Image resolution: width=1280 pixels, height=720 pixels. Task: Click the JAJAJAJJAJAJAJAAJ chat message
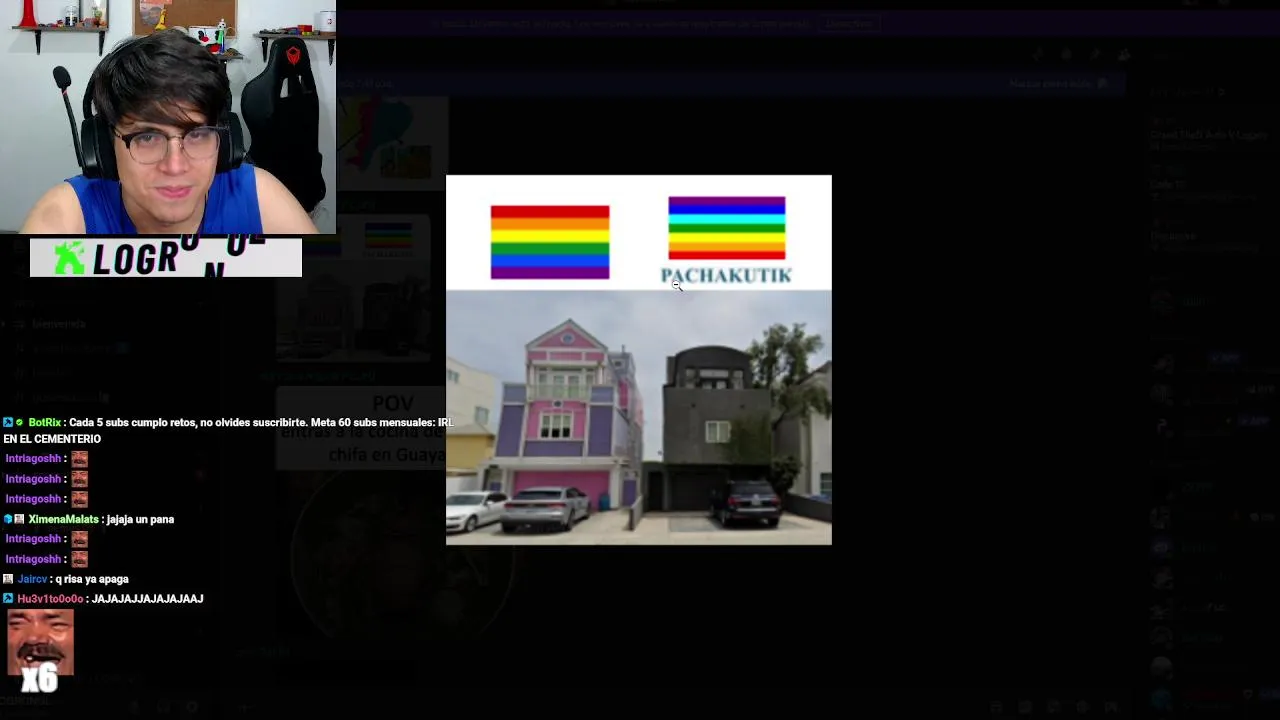pos(148,599)
